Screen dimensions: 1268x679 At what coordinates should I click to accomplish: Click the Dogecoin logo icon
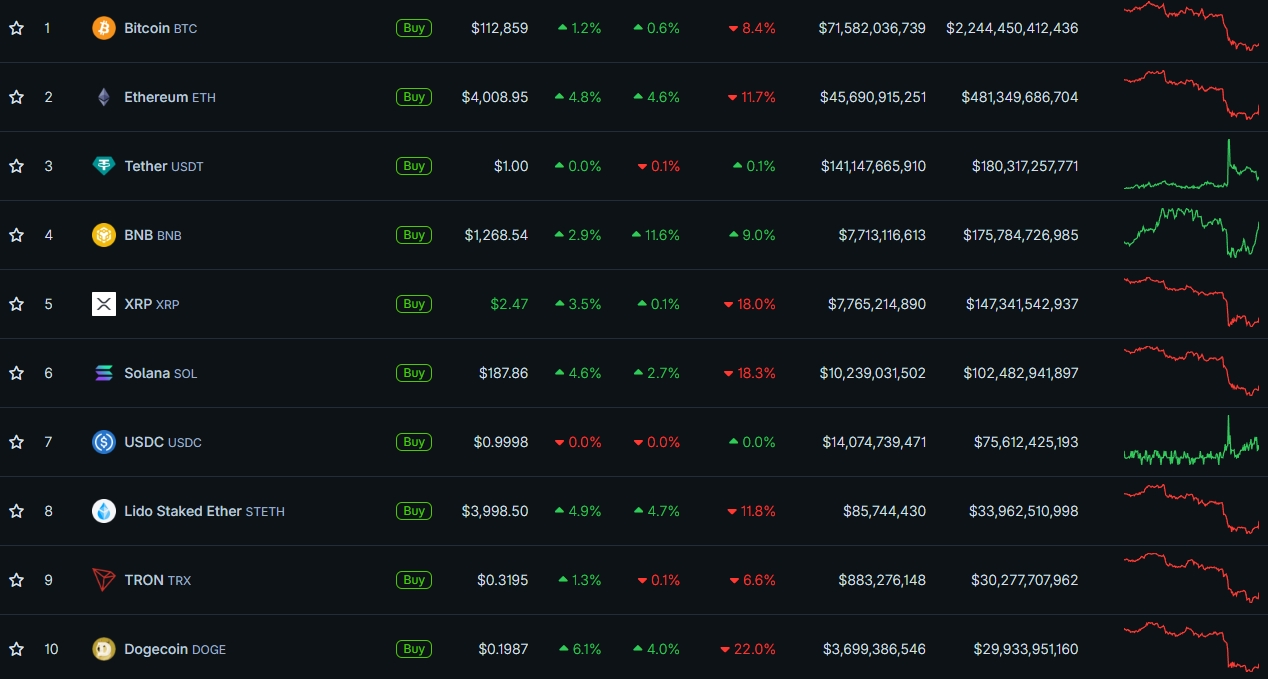pyautogui.click(x=104, y=649)
